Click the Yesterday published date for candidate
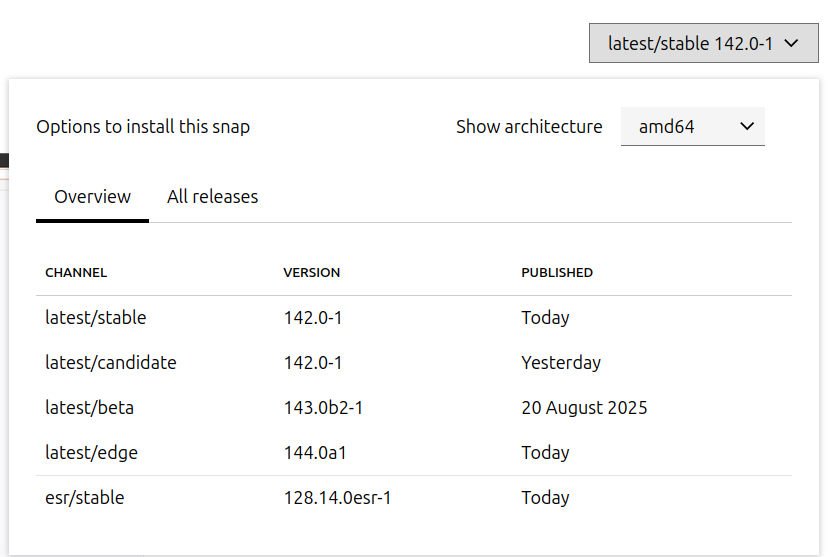Screen dimensions: 829x557 click(561, 363)
